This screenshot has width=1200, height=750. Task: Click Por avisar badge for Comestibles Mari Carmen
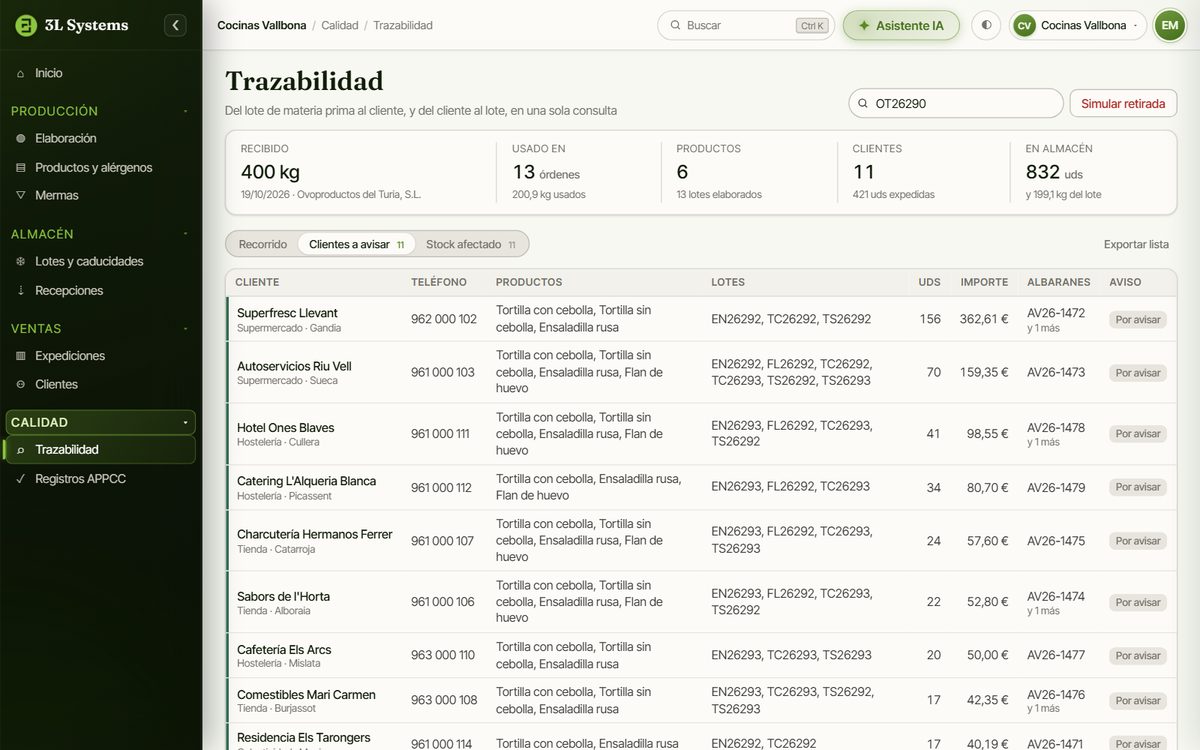[x=1138, y=701]
